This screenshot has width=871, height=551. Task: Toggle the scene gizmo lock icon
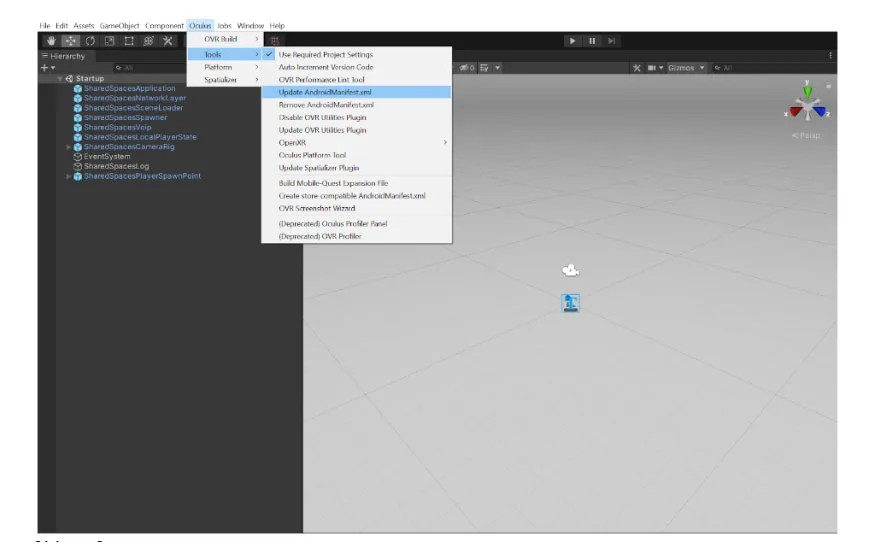click(828, 86)
